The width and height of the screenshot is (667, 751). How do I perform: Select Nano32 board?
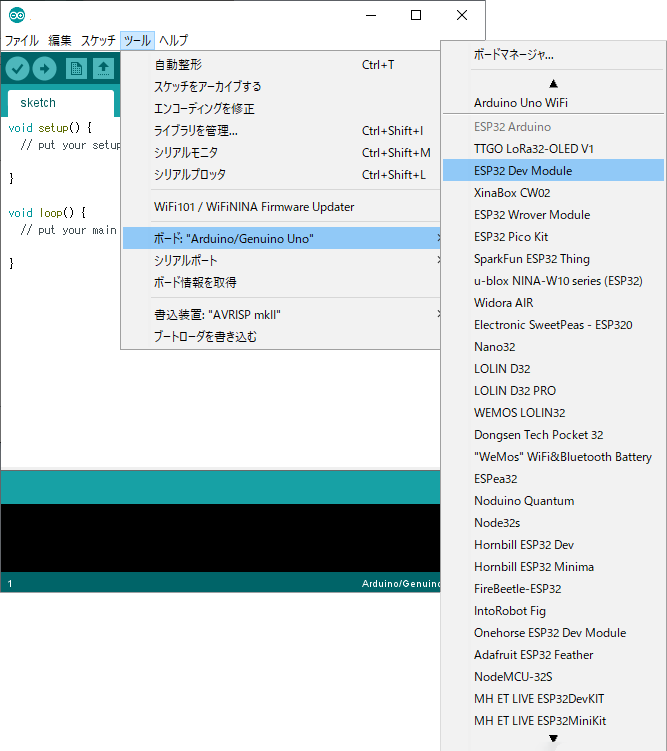(553, 347)
